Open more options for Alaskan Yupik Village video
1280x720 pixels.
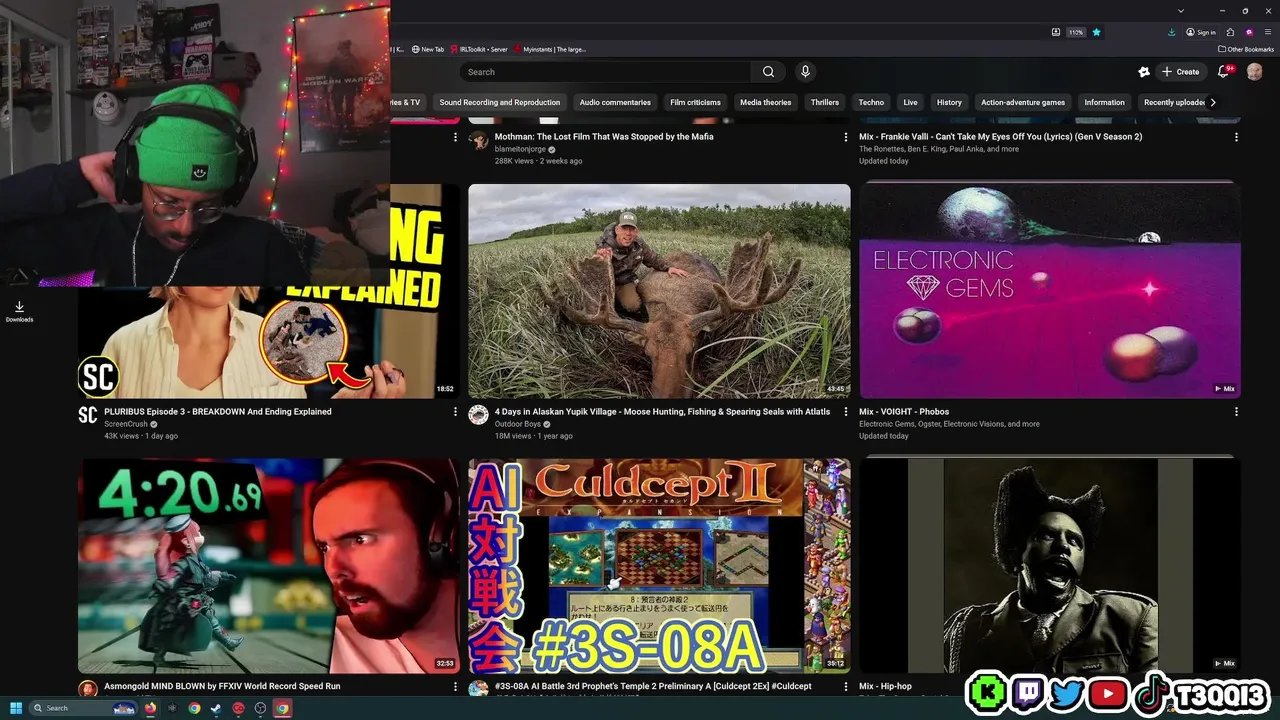(845, 412)
